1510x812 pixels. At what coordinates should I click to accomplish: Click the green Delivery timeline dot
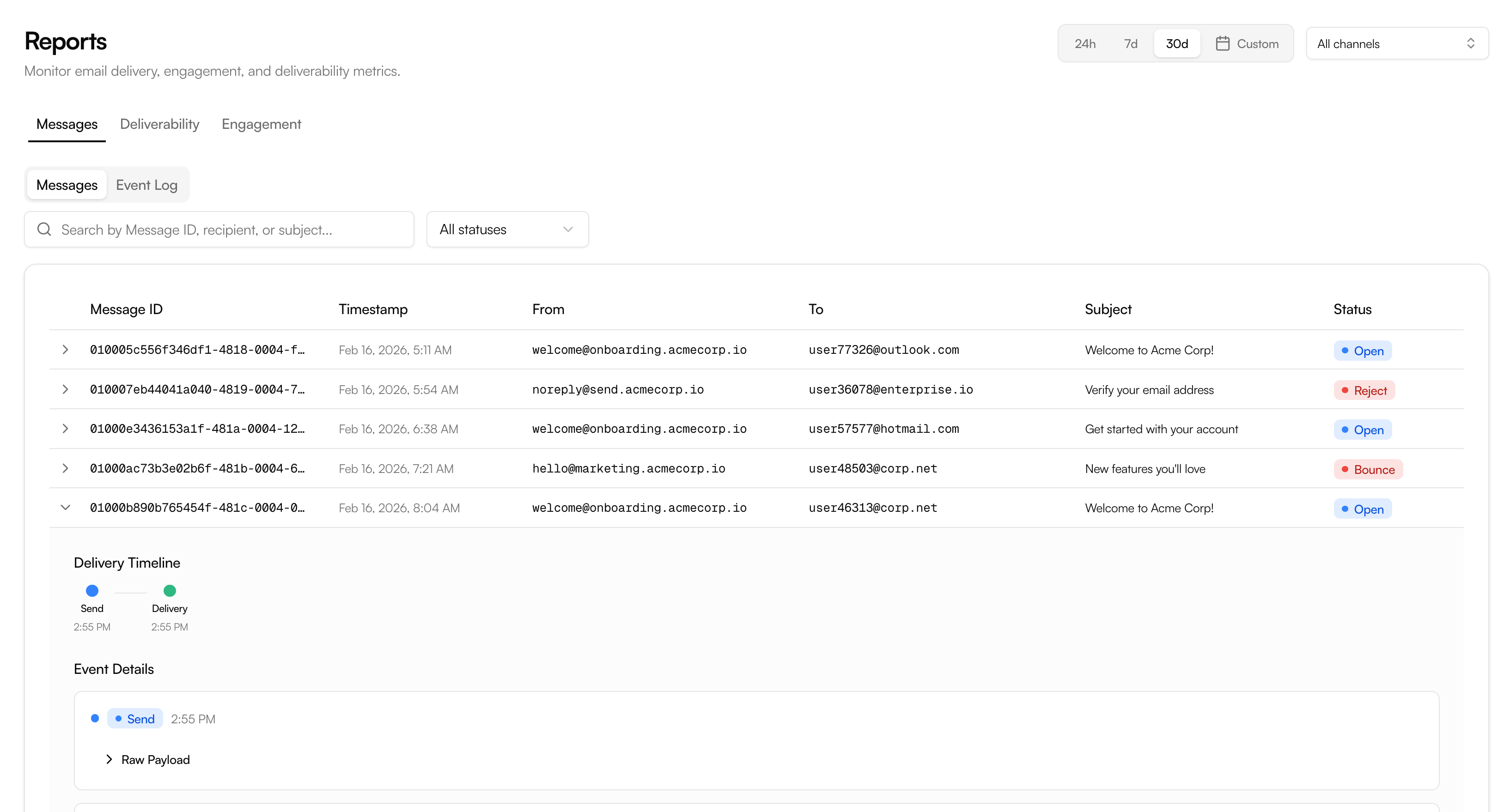170,591
